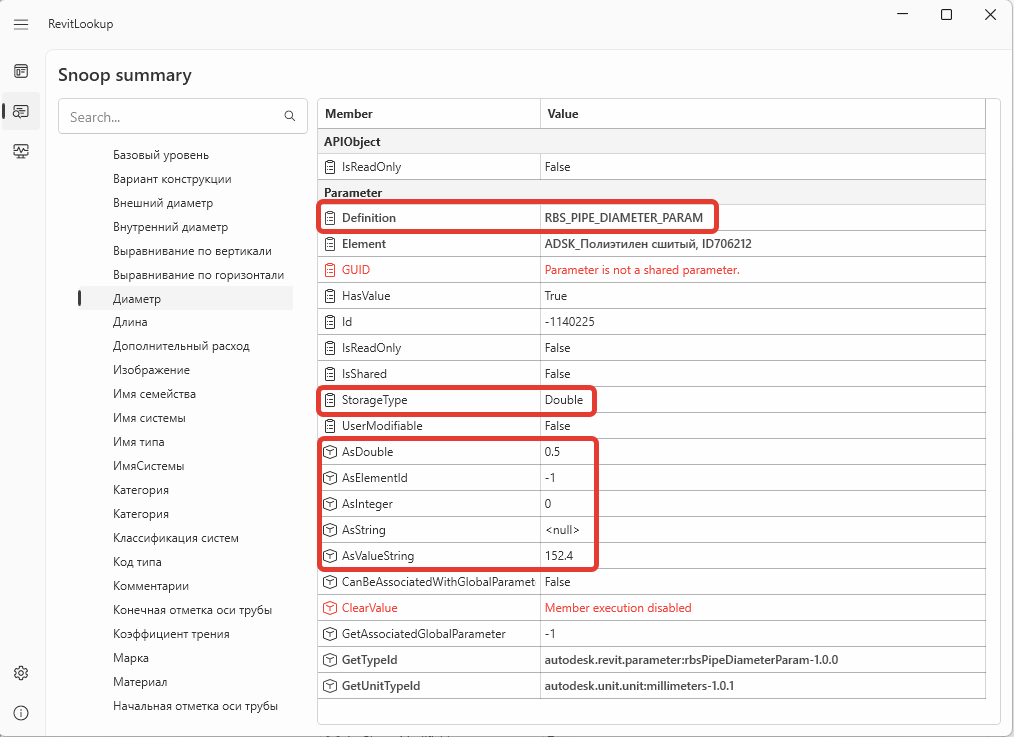Click the property icon beside StorageType

click(330, 400)
